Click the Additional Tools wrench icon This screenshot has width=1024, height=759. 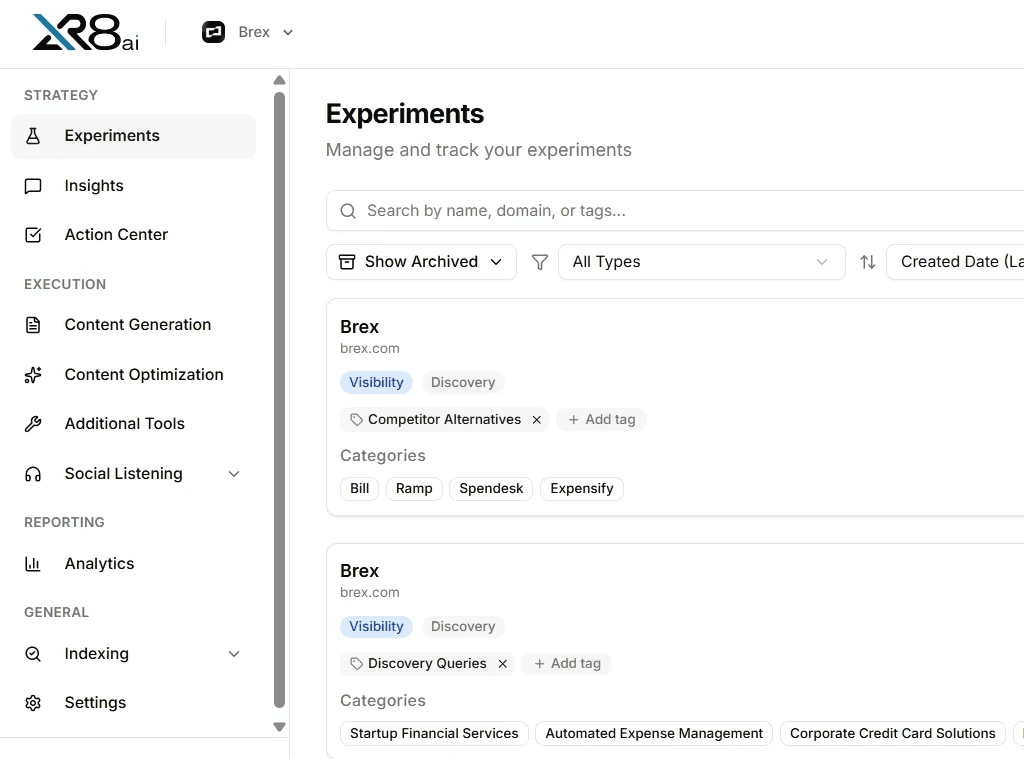[33, 423]
